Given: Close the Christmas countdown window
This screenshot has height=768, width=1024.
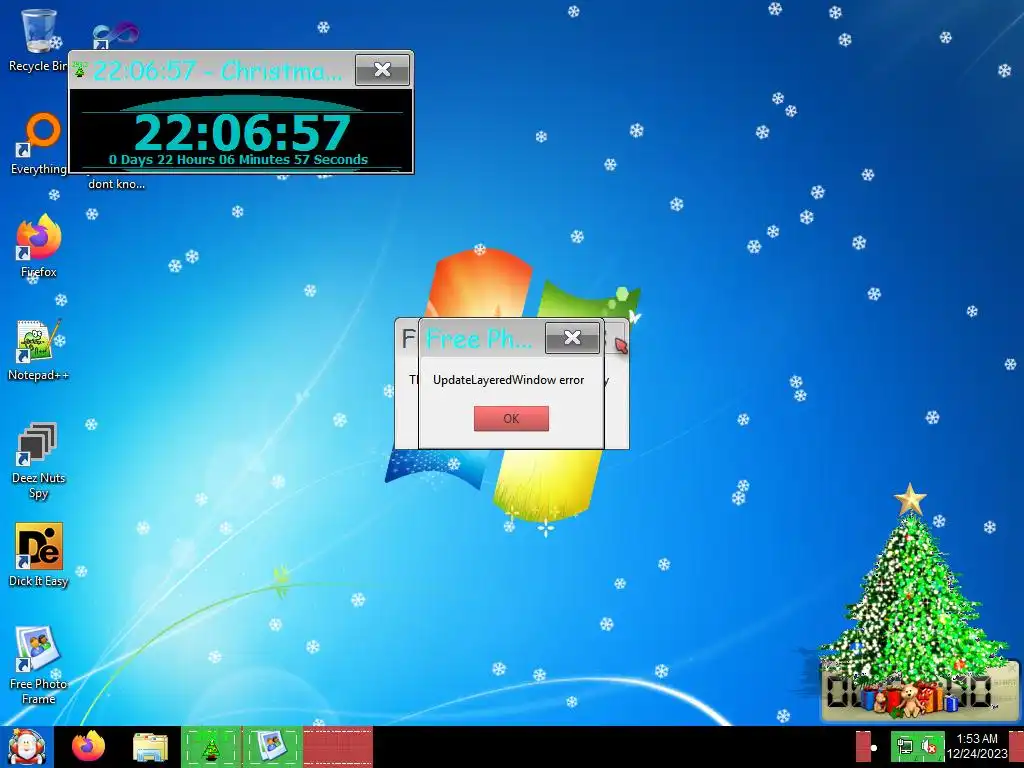Looking at the screenshot, I should 383,70.
